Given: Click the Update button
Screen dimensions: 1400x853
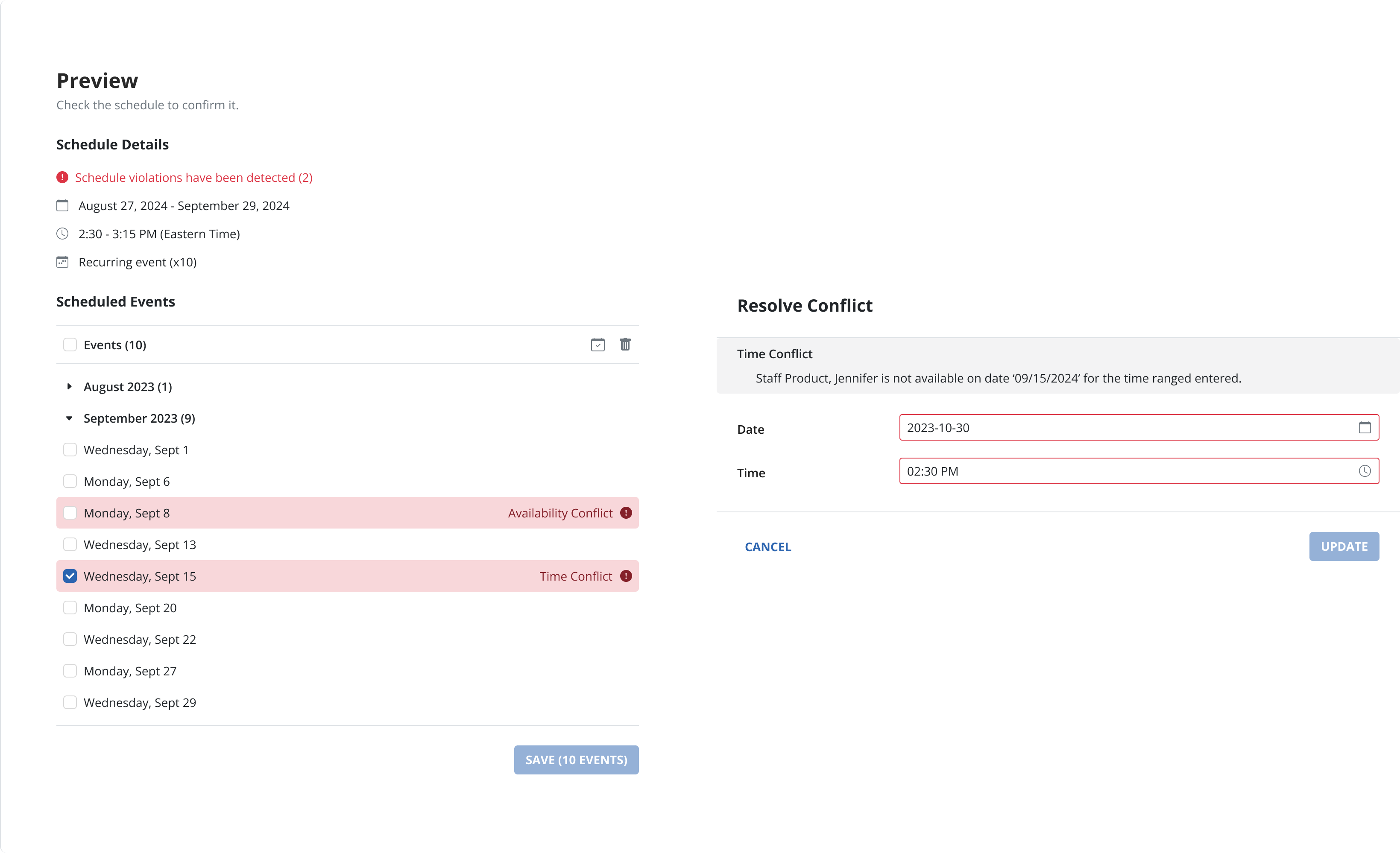Looking at the screenshot, I should pyautogui.click(x=1344, y=546).
